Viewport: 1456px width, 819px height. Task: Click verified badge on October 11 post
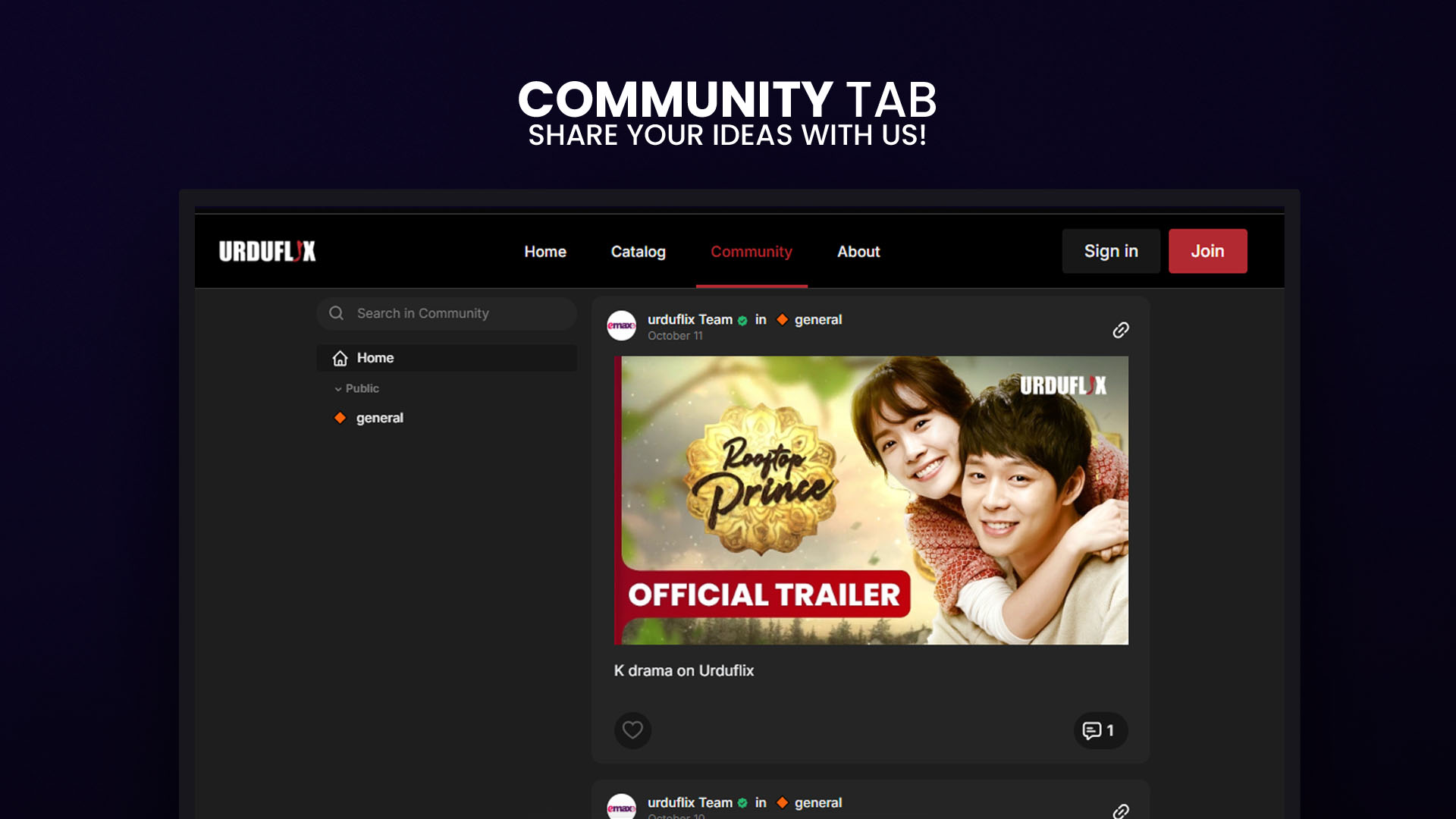742,320
